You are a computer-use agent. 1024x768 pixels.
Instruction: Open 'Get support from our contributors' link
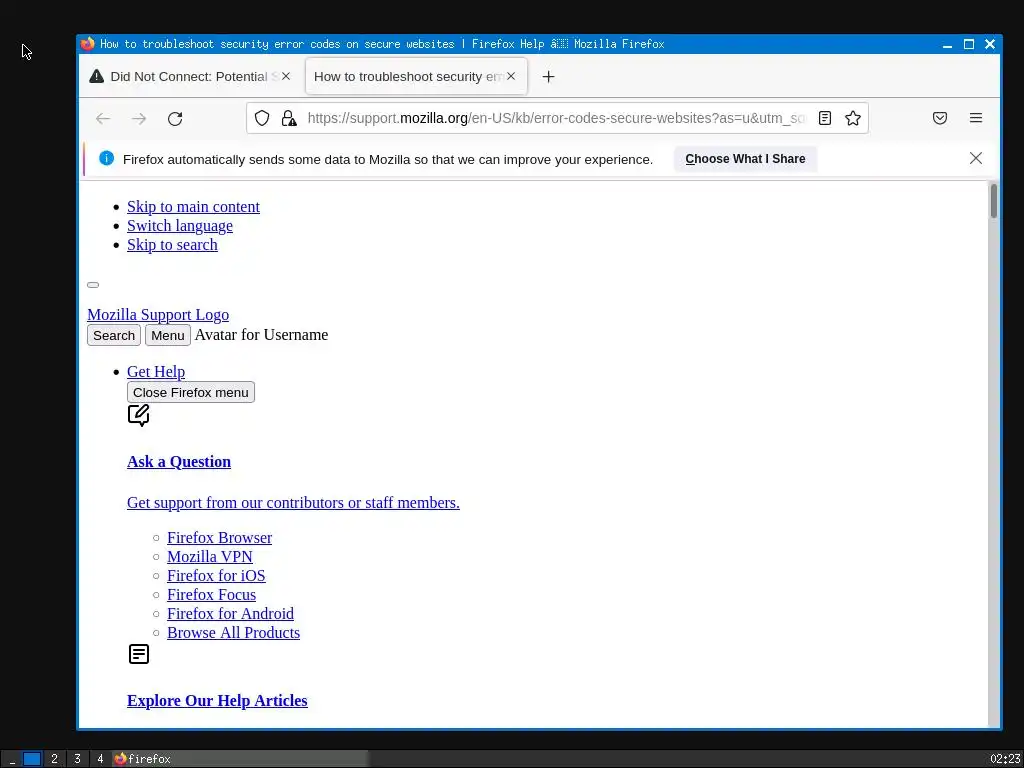coord(293,502)
